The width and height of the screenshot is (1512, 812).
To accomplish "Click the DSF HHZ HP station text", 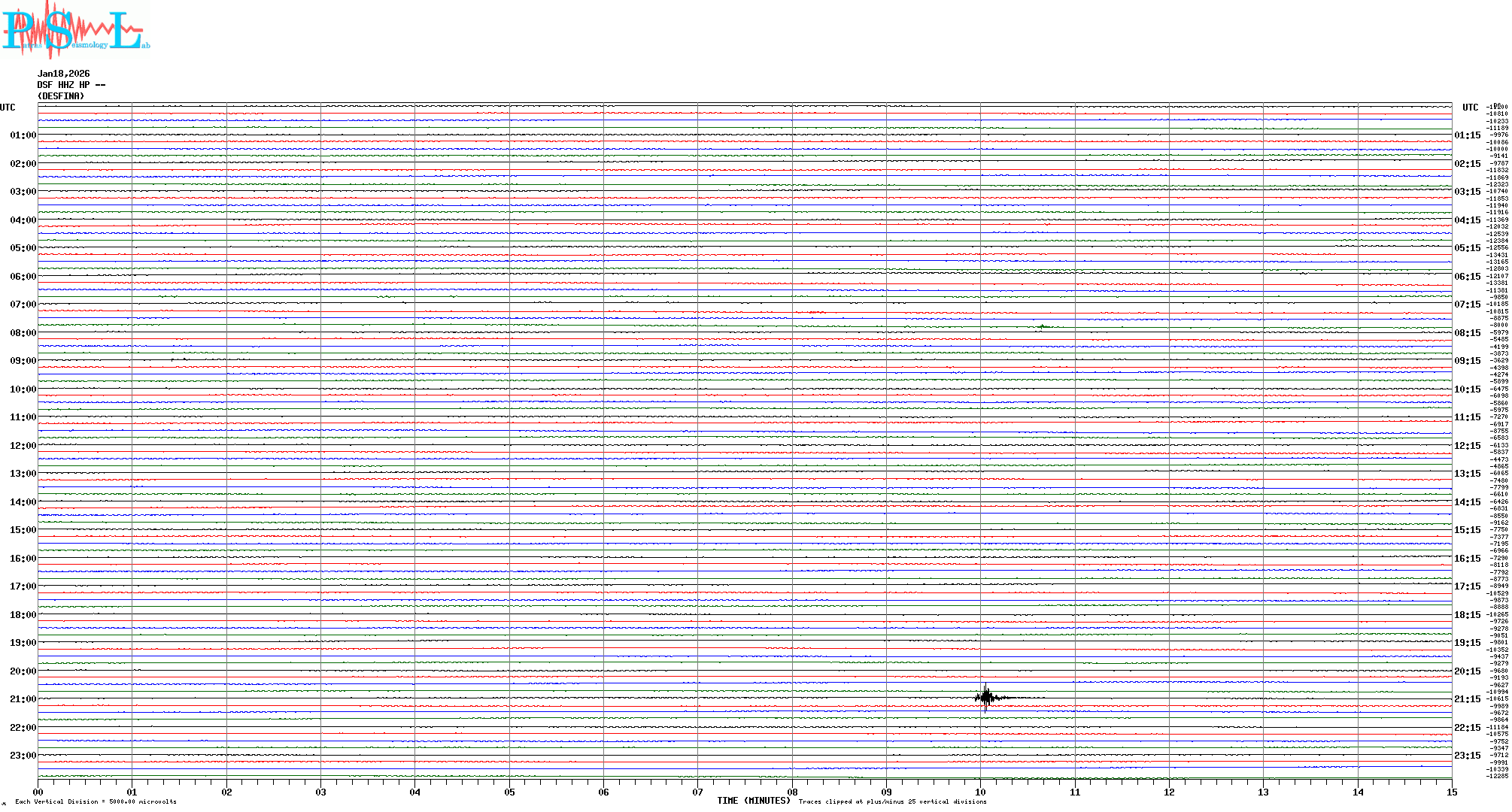I will [71, 85].
